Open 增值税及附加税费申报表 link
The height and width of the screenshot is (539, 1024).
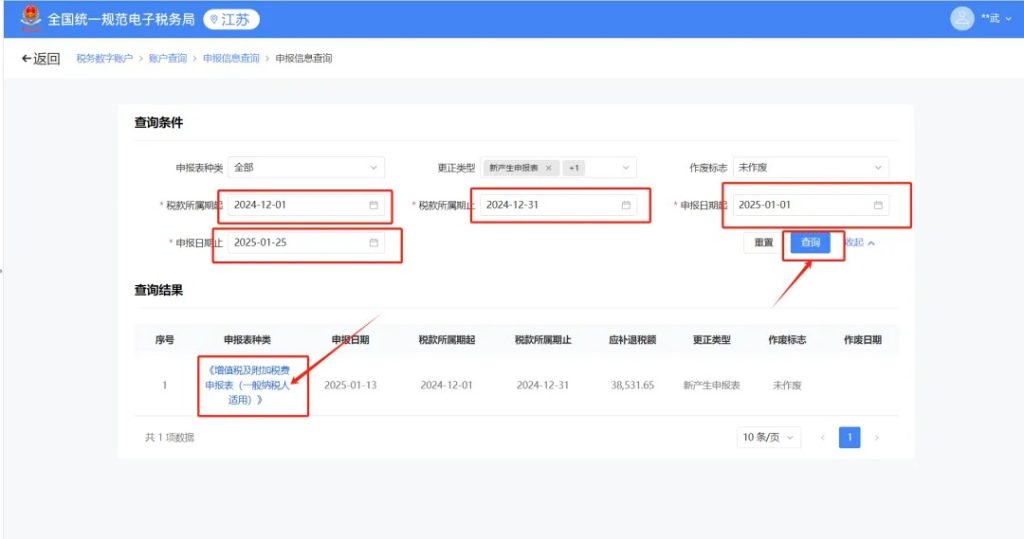tap(251, 385)
